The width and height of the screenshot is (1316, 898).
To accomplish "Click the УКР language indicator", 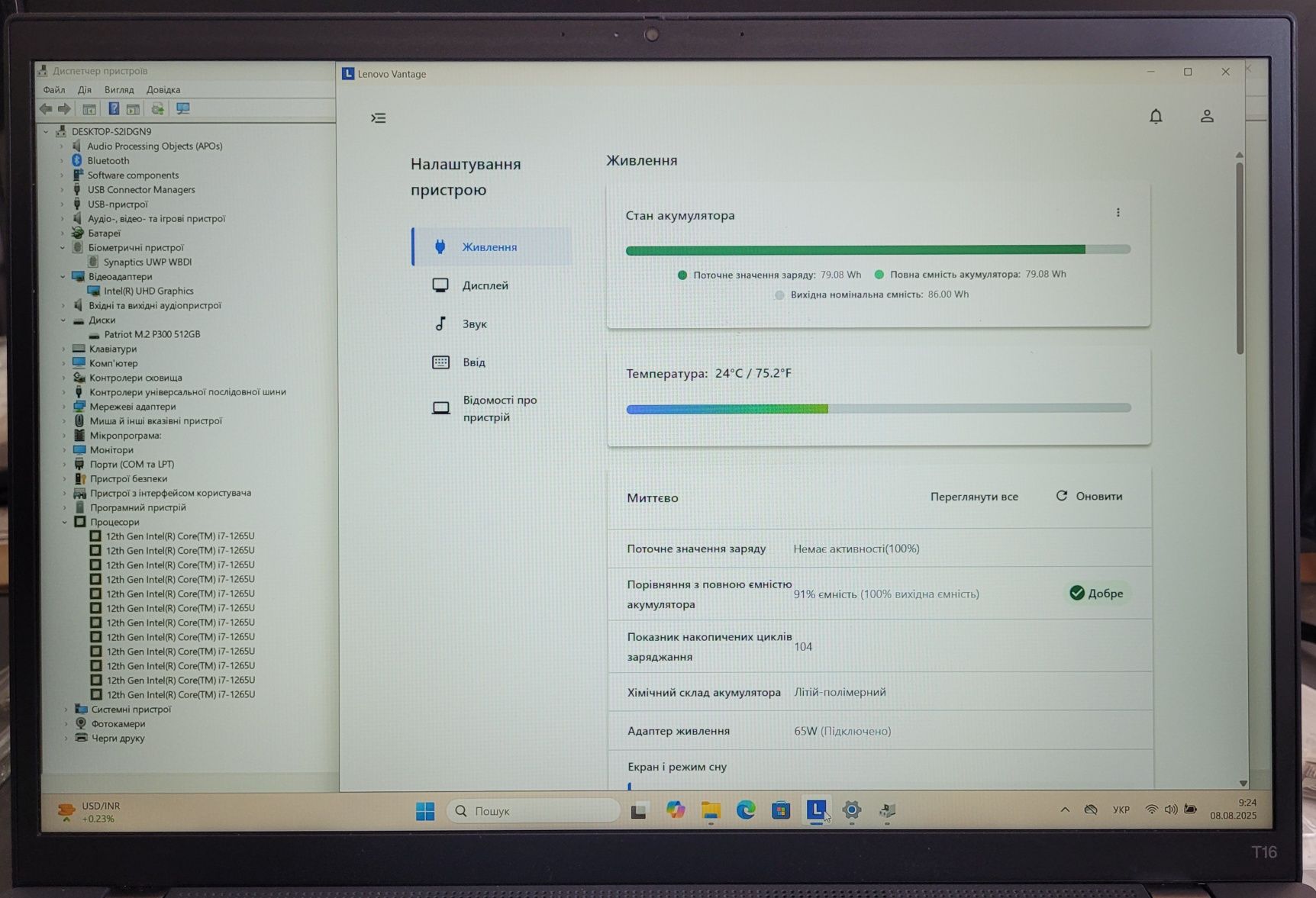I will tap(1121, 810).
